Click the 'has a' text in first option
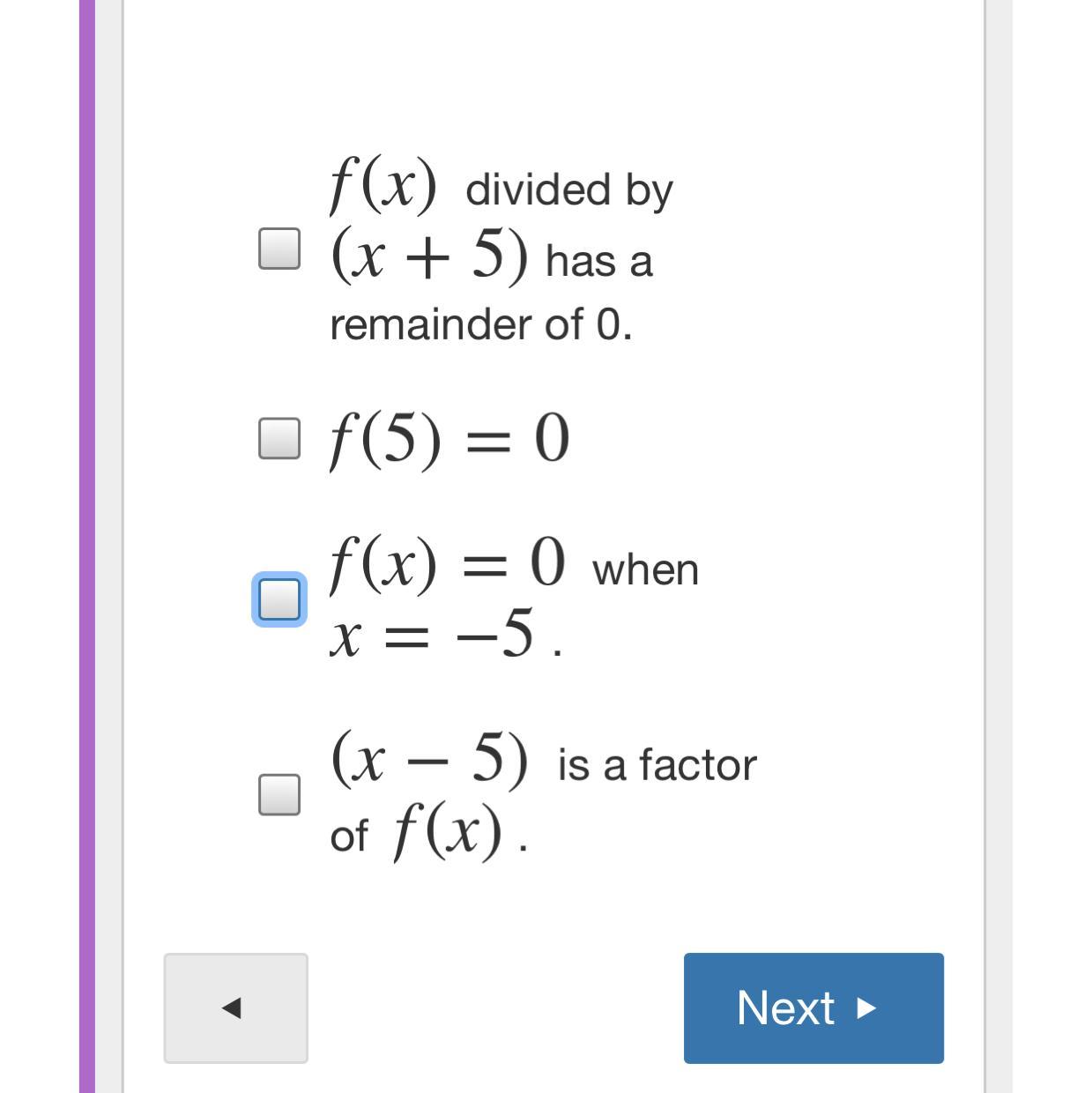The height and width of the screenshot is (1093, 1092). click(599, 261)
